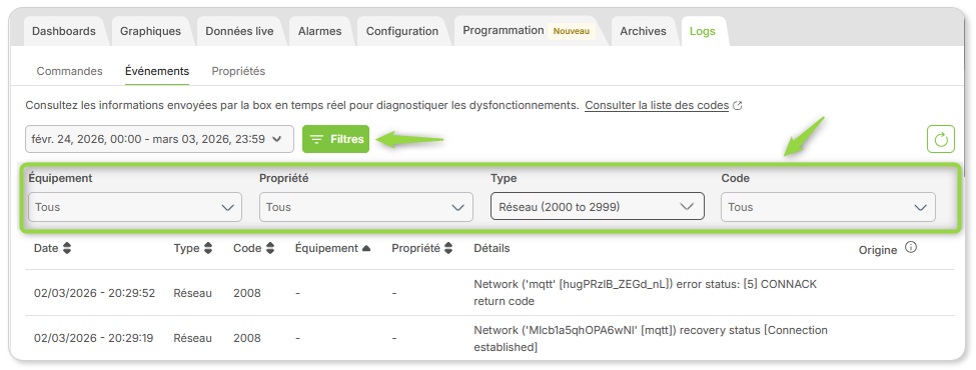This screenshot has width=976, height=370.
Task: Select the 02/03/2026 - 20:29:52 date cell
Action: [95, 293]
